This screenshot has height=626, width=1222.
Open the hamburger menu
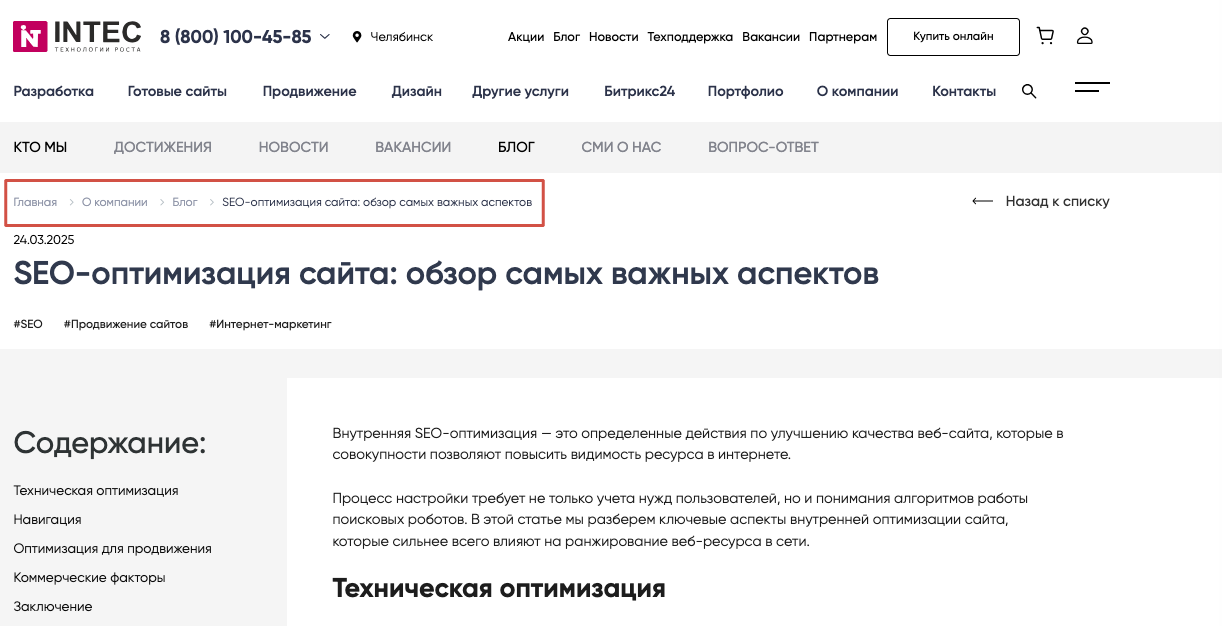(x=1092, y=88)
